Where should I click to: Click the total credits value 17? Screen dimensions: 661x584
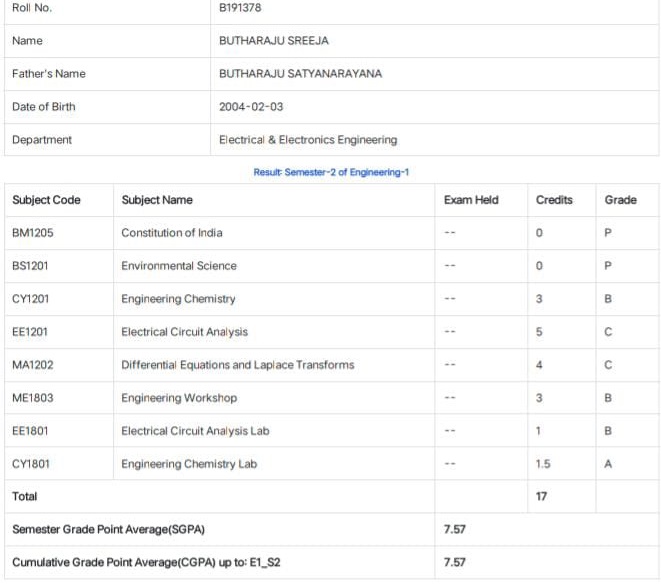coord(541,496)
